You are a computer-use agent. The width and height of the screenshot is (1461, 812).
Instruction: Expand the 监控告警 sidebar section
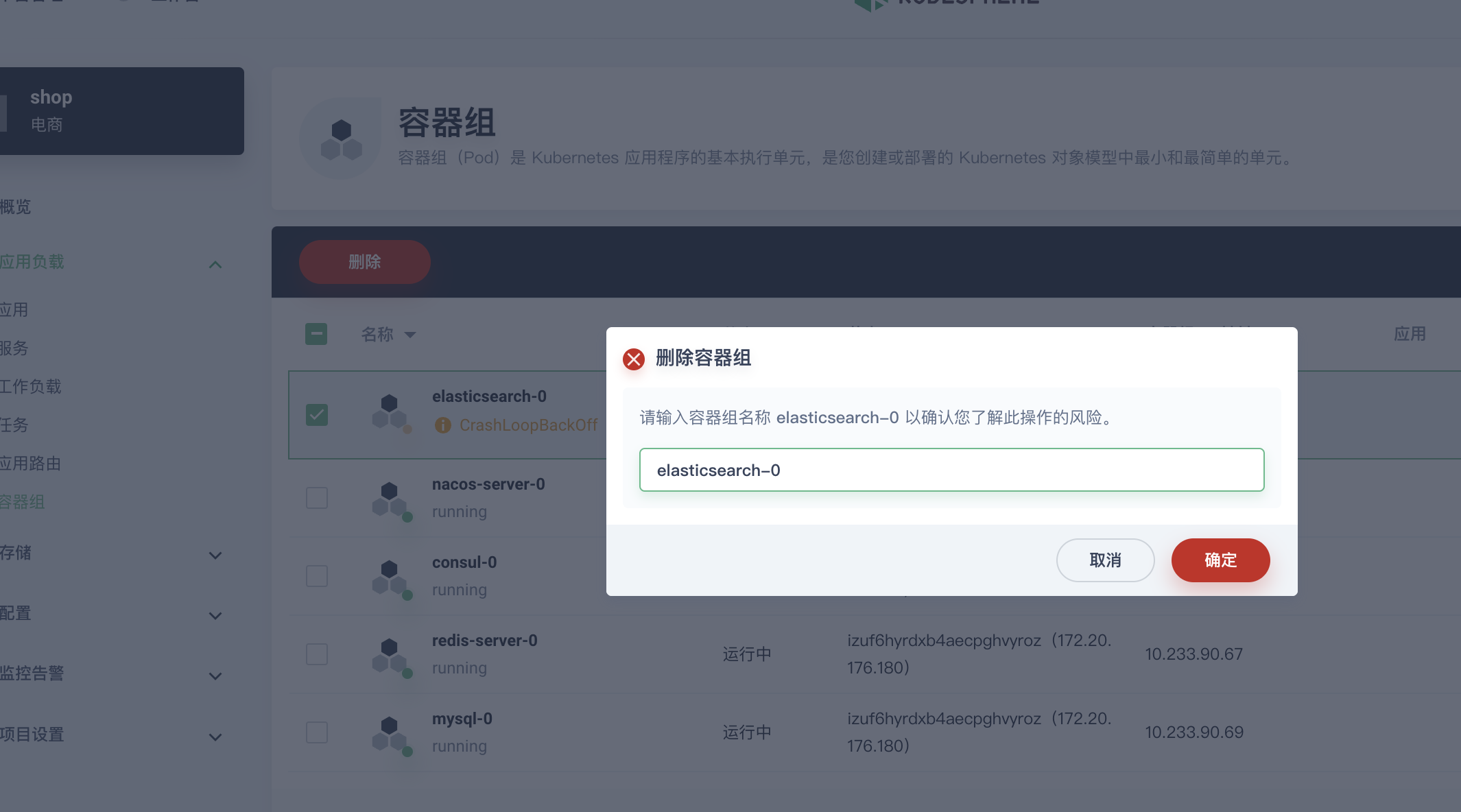215,676
